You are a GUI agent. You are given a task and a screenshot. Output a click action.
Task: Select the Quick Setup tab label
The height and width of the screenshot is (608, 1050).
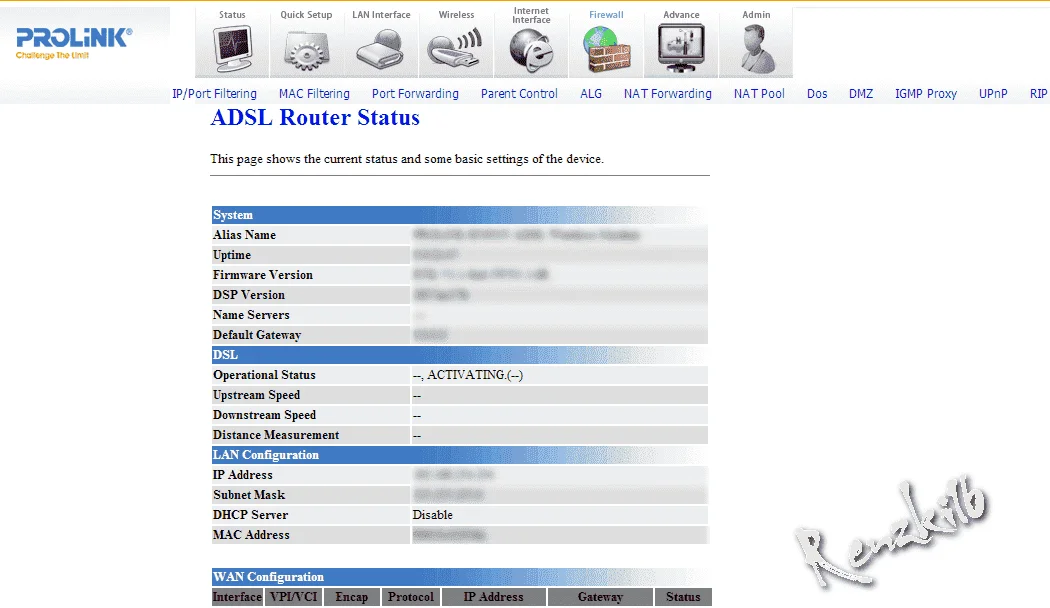(306, 15)
